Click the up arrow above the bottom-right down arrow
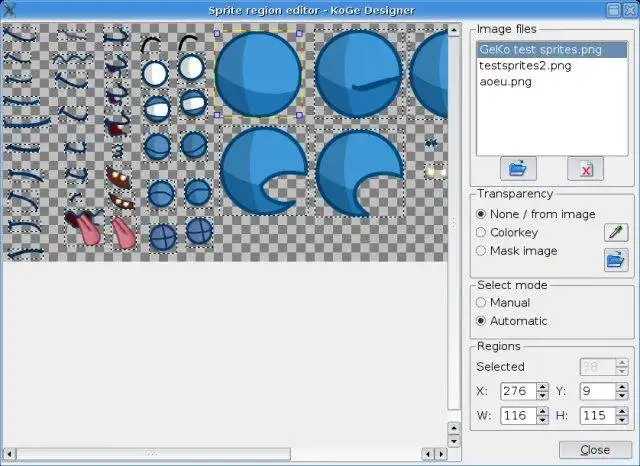This screenshot has width=640, height=466. coord(454,428)
